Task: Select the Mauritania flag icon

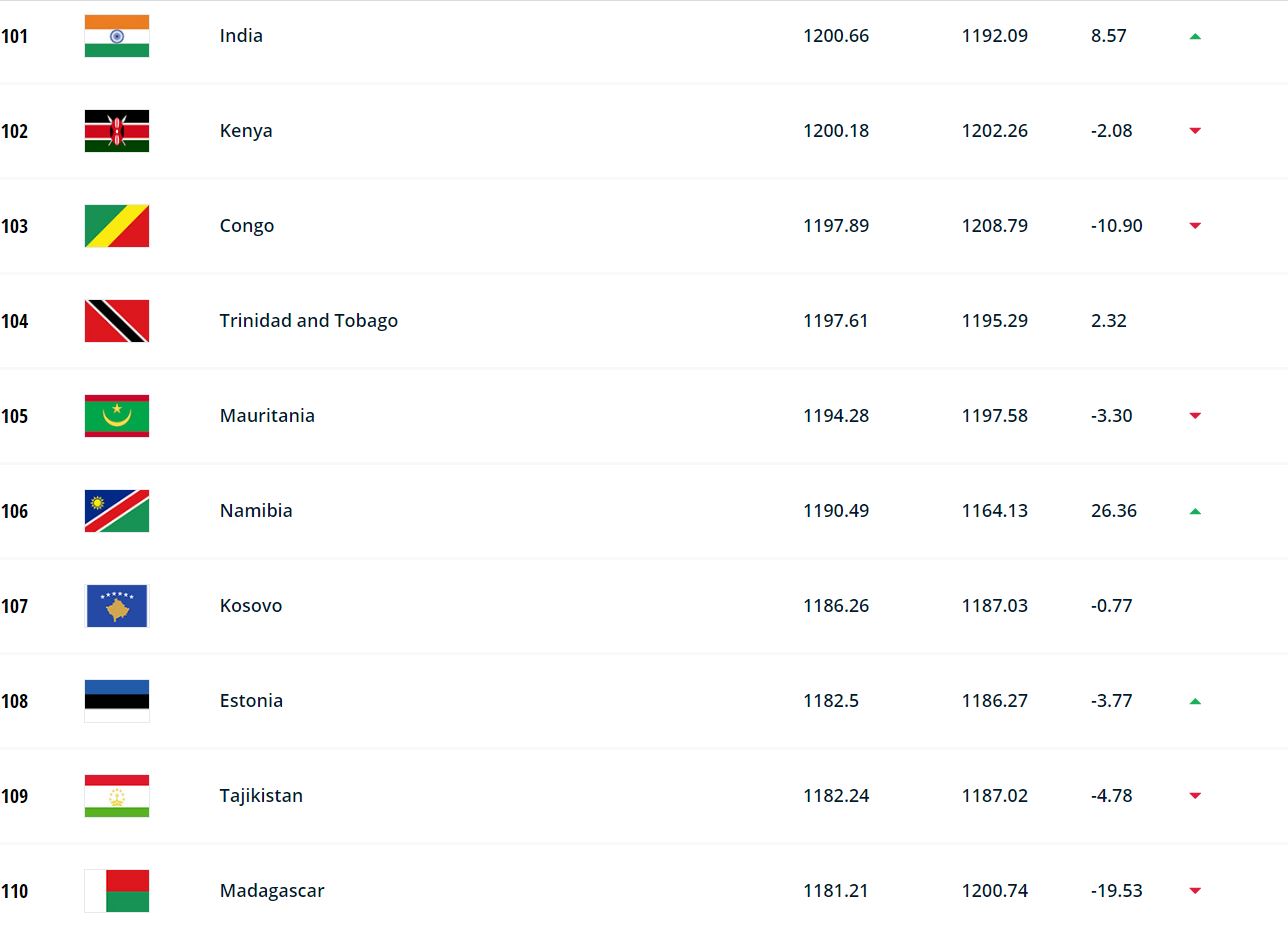Action: coord(117,416)
